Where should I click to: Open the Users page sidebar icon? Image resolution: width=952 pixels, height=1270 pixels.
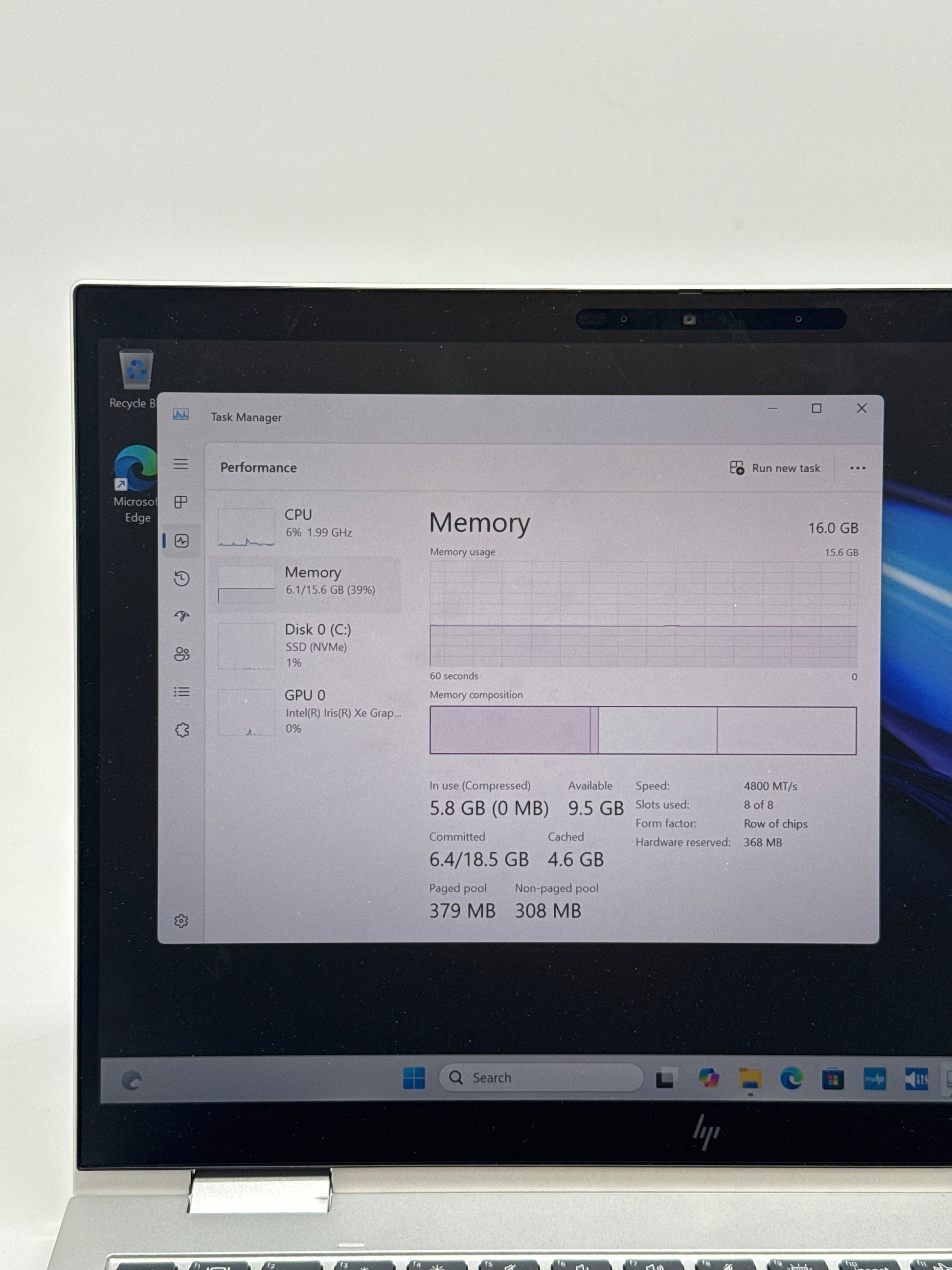(x=182, y=654)
